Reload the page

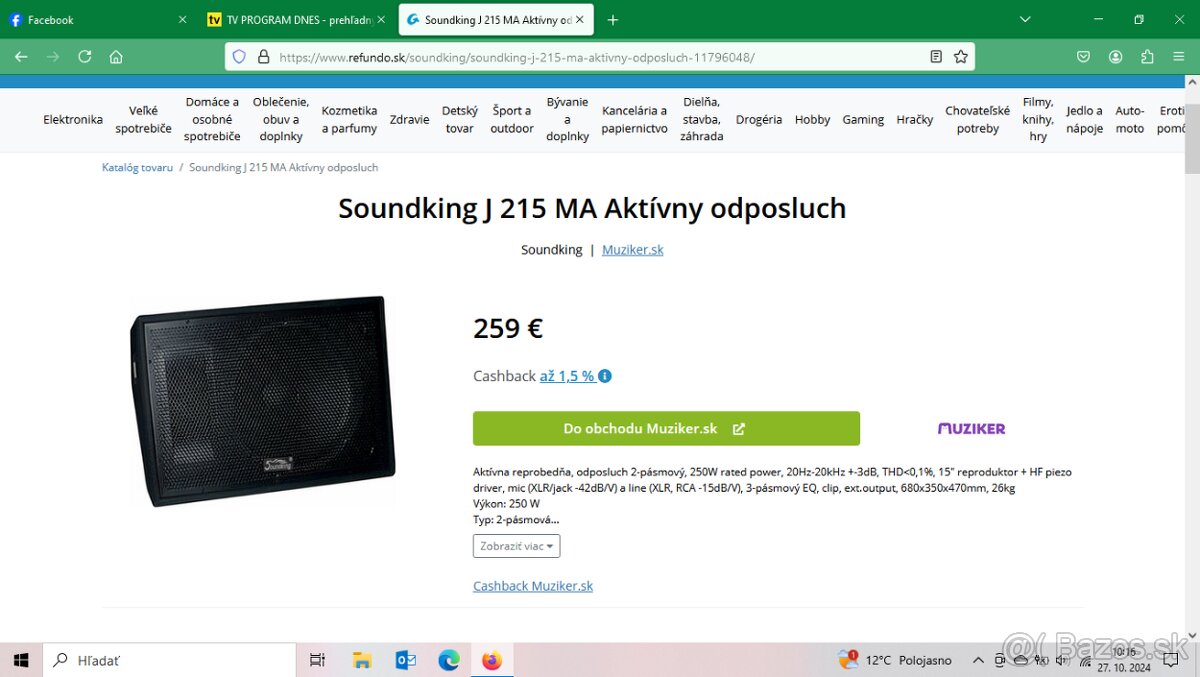85,57
